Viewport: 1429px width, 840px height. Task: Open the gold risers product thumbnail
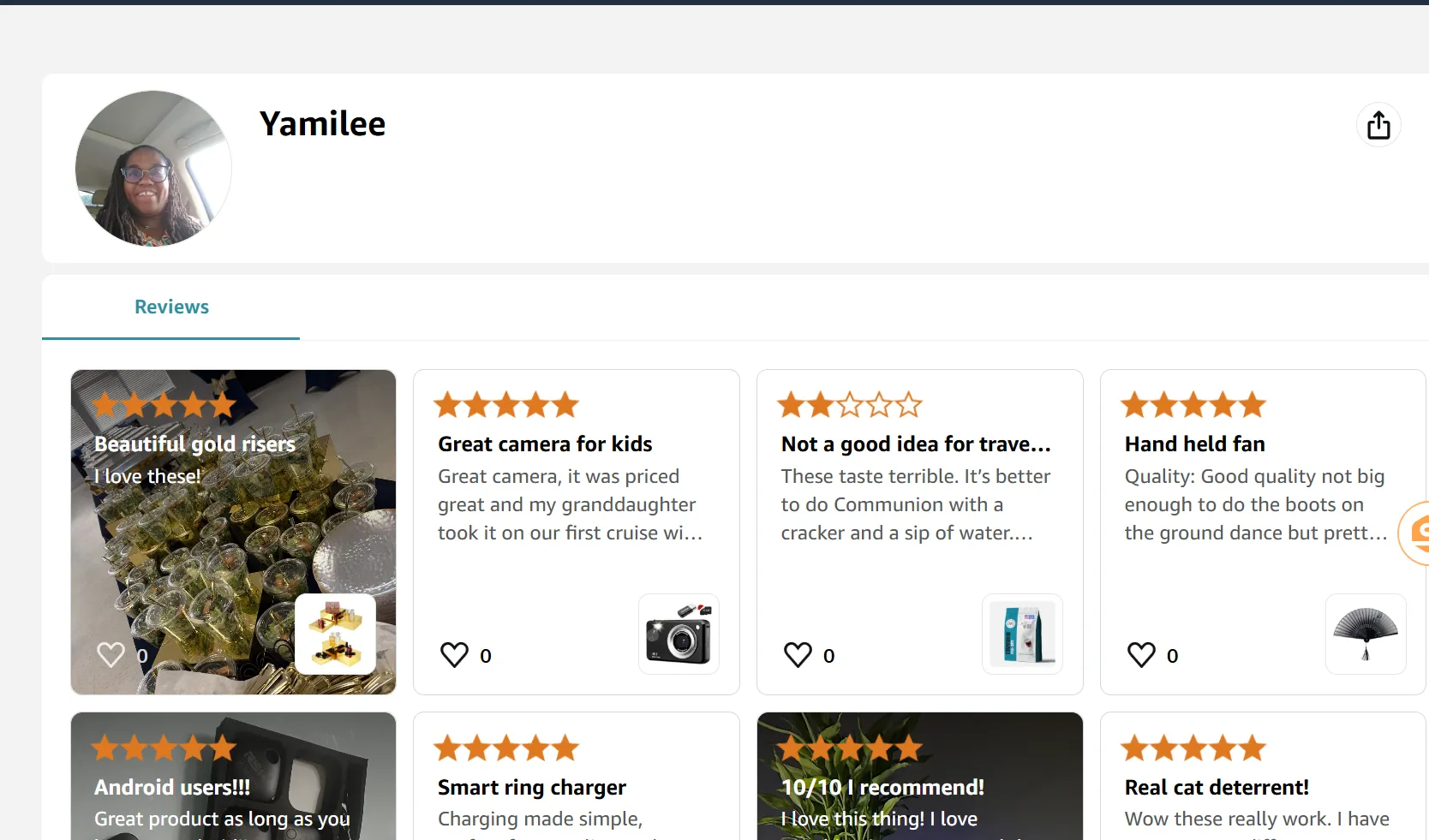(x=335, y=634)
